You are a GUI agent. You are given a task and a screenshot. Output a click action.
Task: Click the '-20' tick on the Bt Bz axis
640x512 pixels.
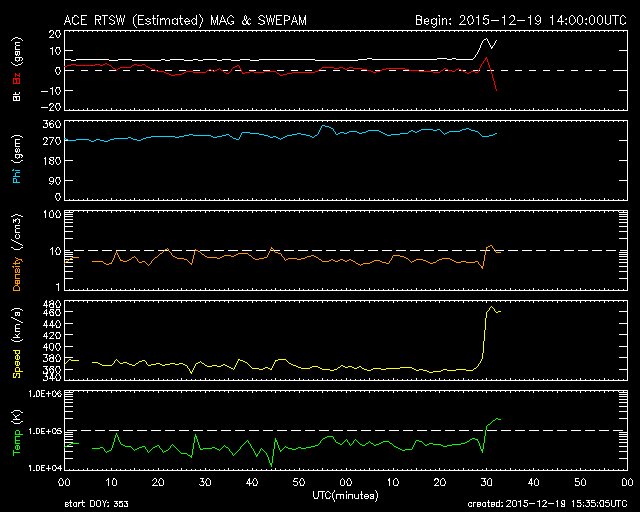(51, 107)
